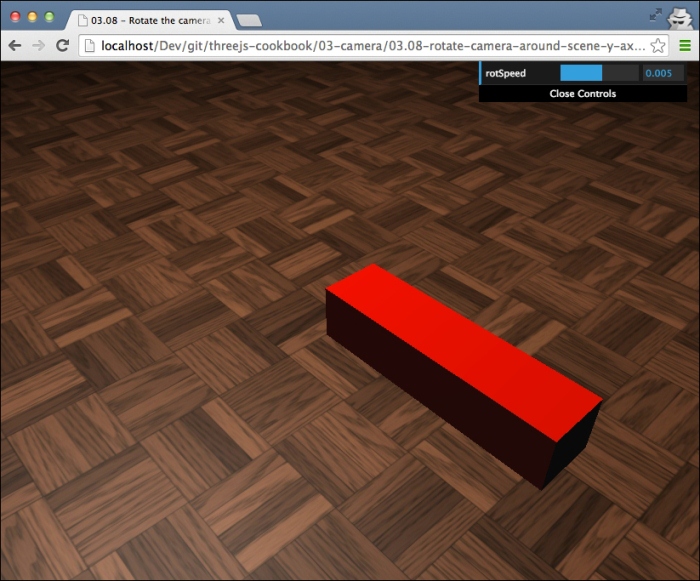
Task: Open the Chrome hamburger menu
Action: tap(685, 46)
